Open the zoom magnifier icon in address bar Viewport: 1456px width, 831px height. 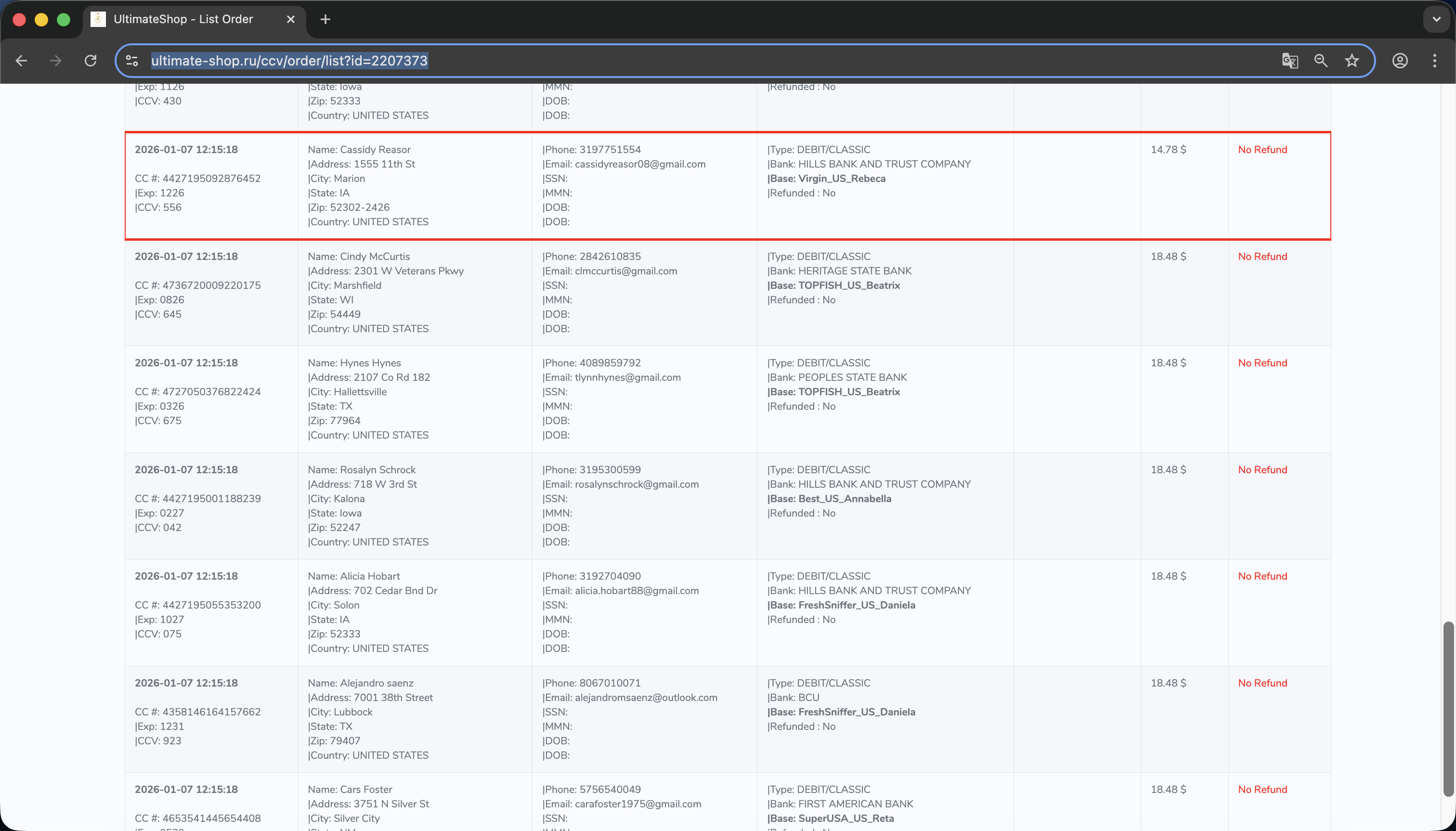coord(1320,61)
